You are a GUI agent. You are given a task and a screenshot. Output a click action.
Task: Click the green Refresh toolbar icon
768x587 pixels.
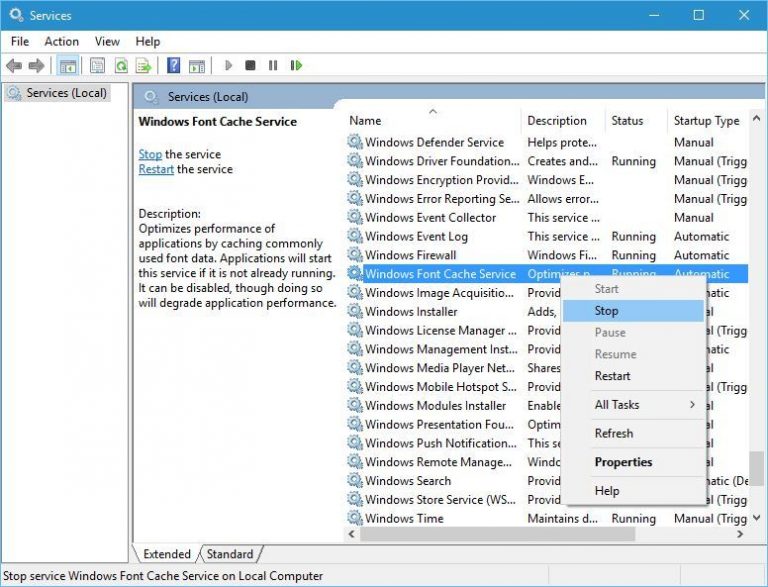[121, 65]
